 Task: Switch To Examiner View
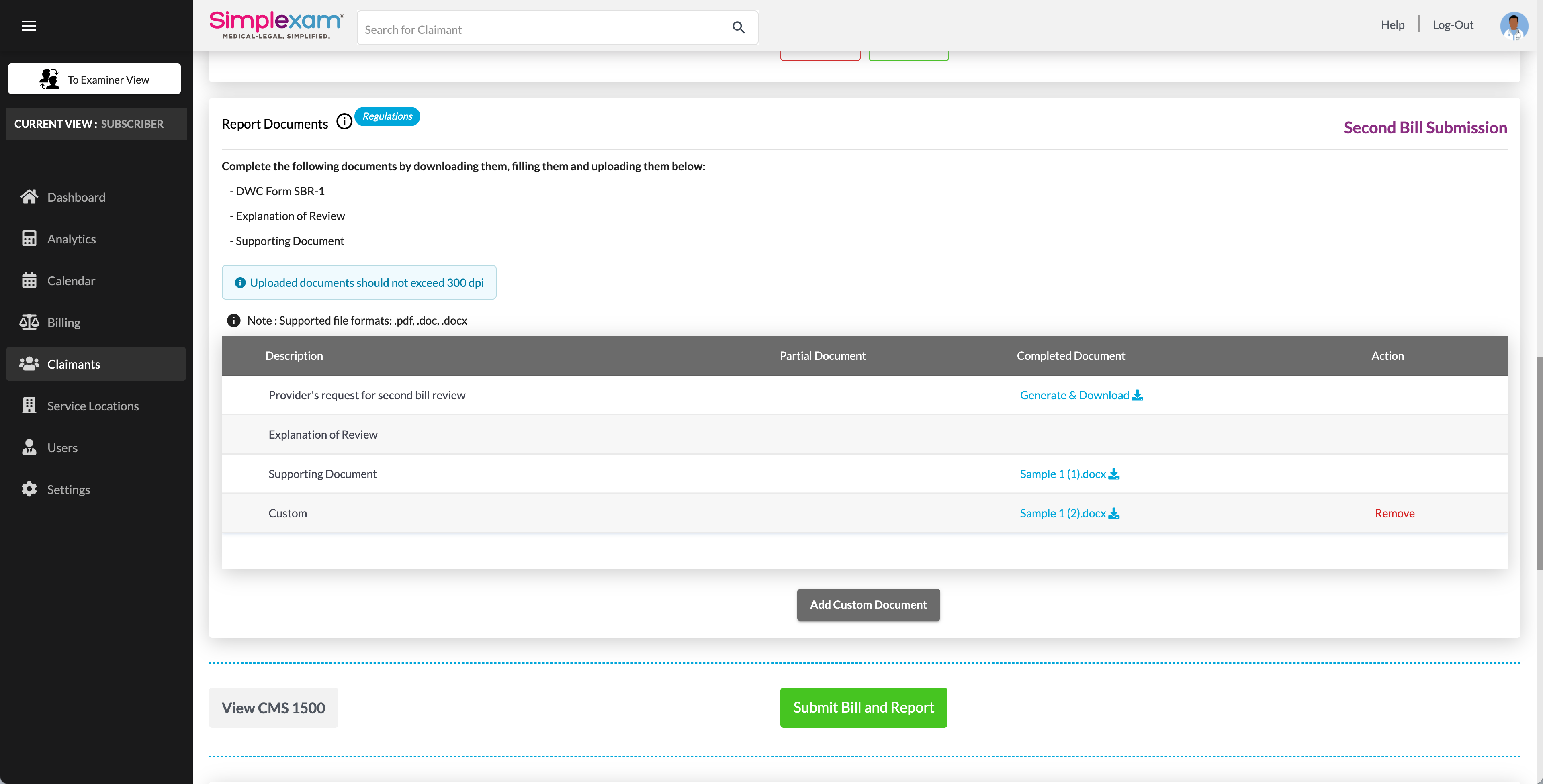(x=94, y=79)
